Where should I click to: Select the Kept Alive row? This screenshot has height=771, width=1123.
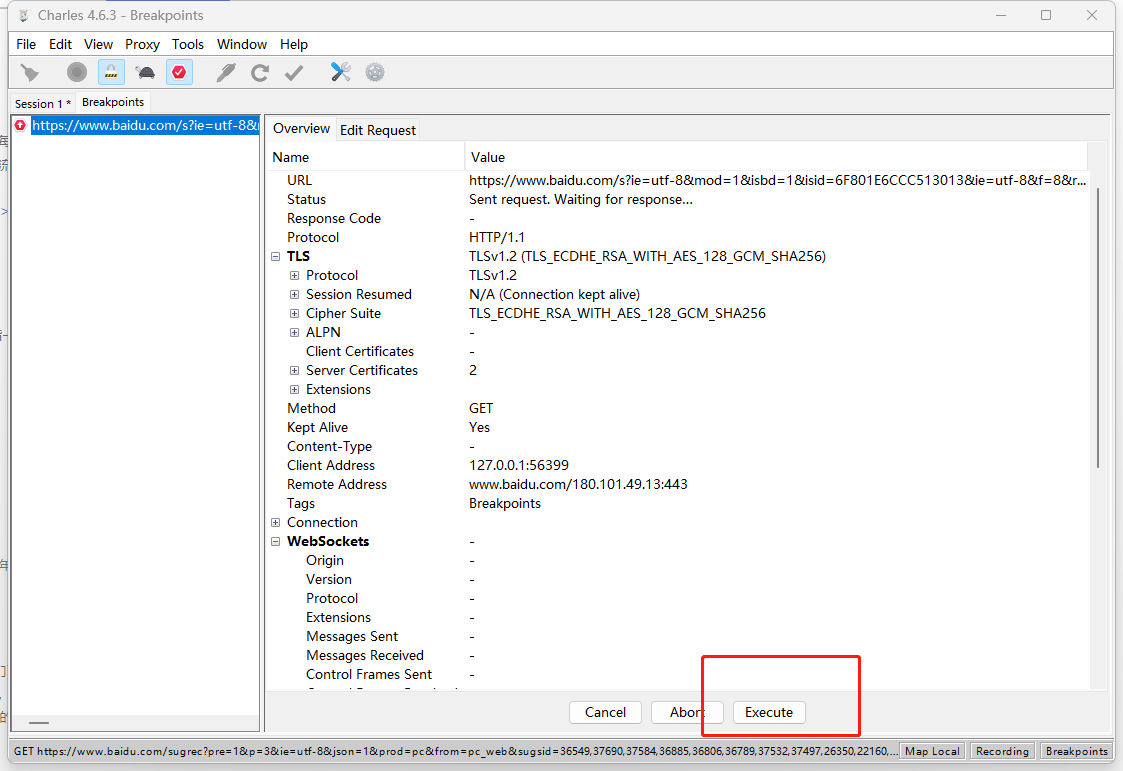tap(678, 427)
